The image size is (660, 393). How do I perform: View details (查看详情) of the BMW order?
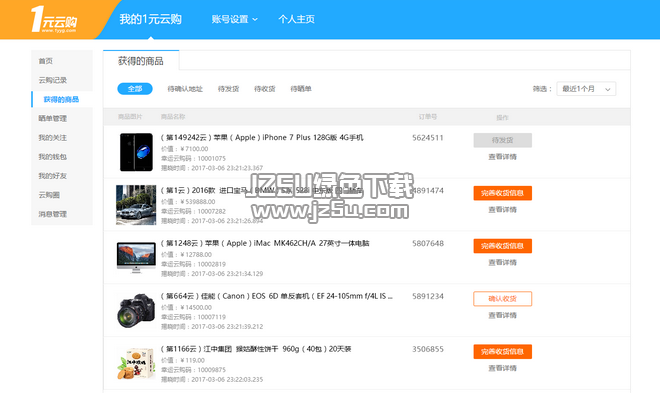tap(503, 210)
